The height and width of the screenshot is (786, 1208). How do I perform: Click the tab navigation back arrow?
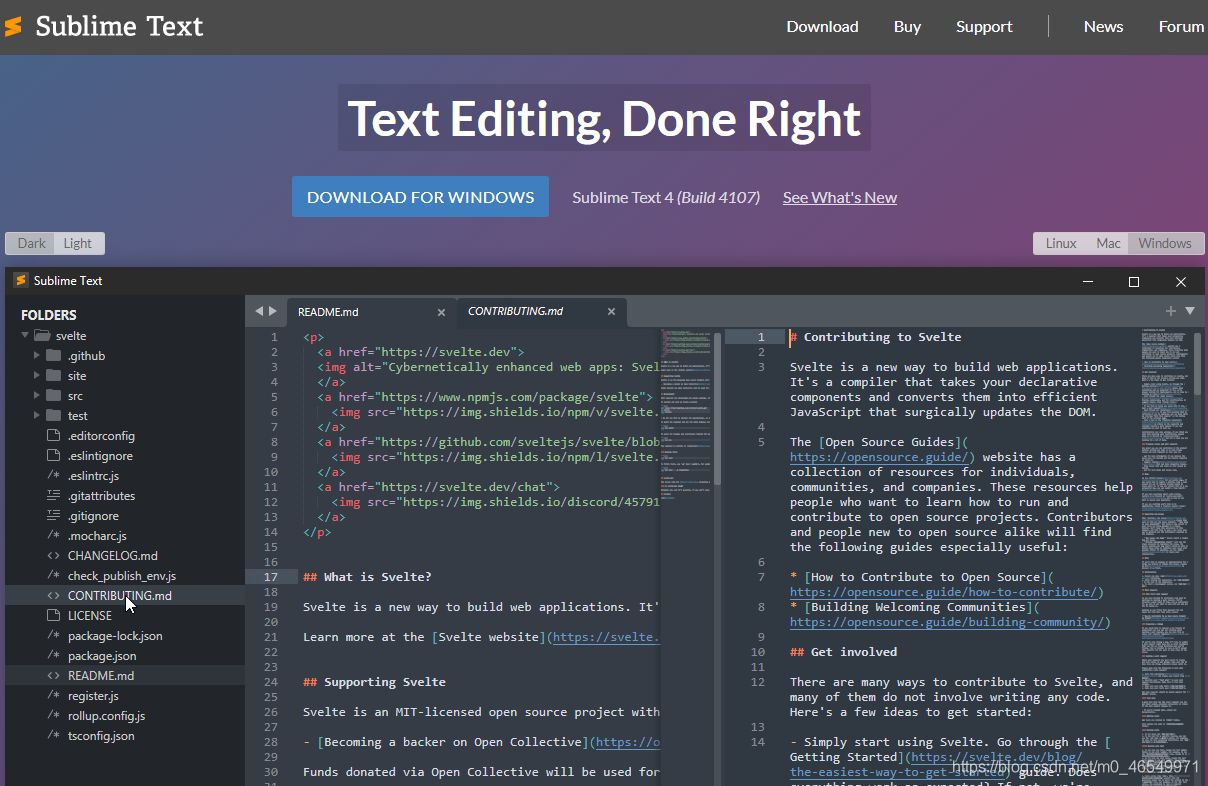pos(258,312)
